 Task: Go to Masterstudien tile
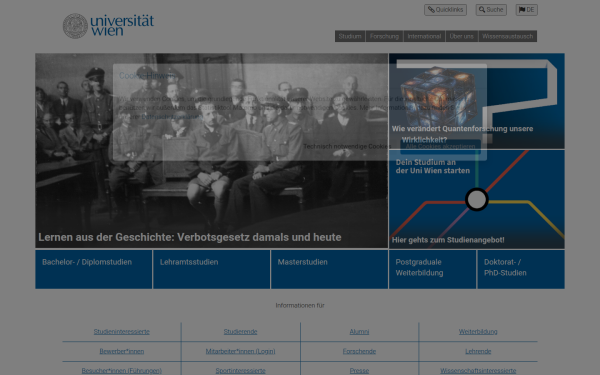[329, 269]
